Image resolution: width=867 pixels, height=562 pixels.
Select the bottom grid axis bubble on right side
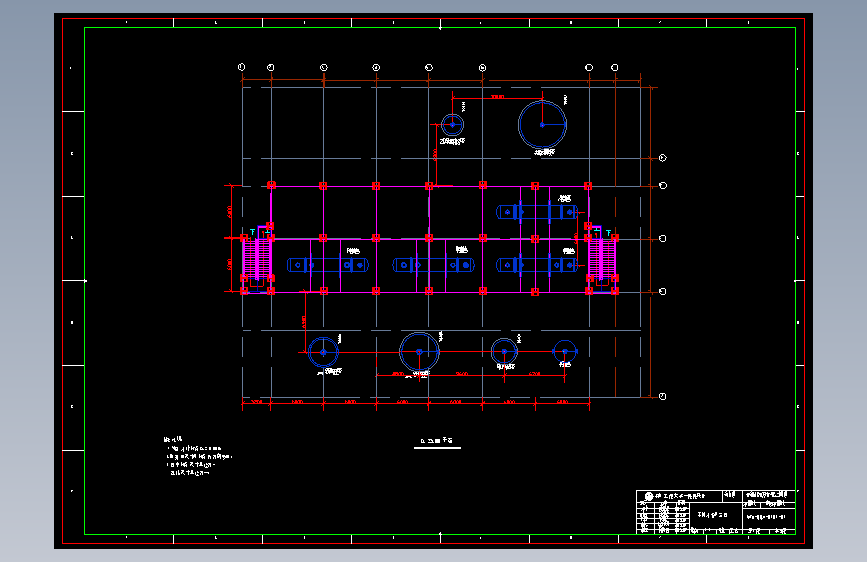click(662, 397)
